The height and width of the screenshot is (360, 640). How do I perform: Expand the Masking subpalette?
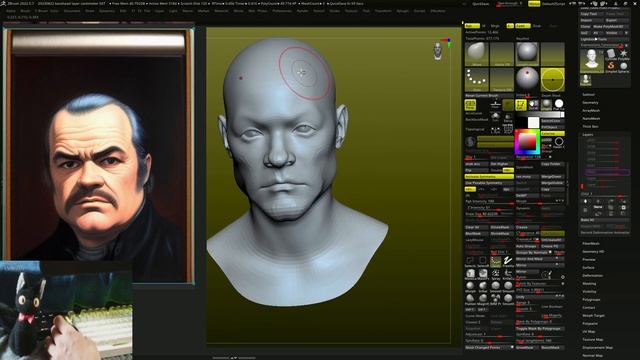[589, 284]
